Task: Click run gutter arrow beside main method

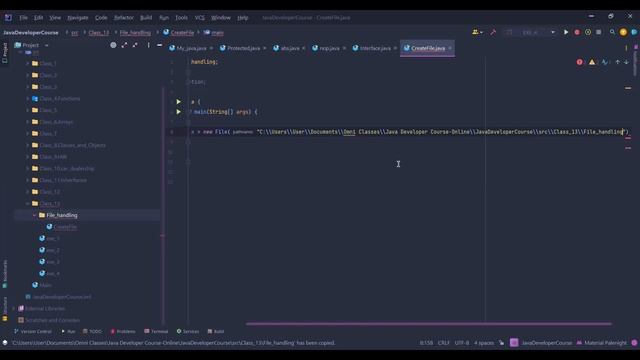Action: click(178, 112)
